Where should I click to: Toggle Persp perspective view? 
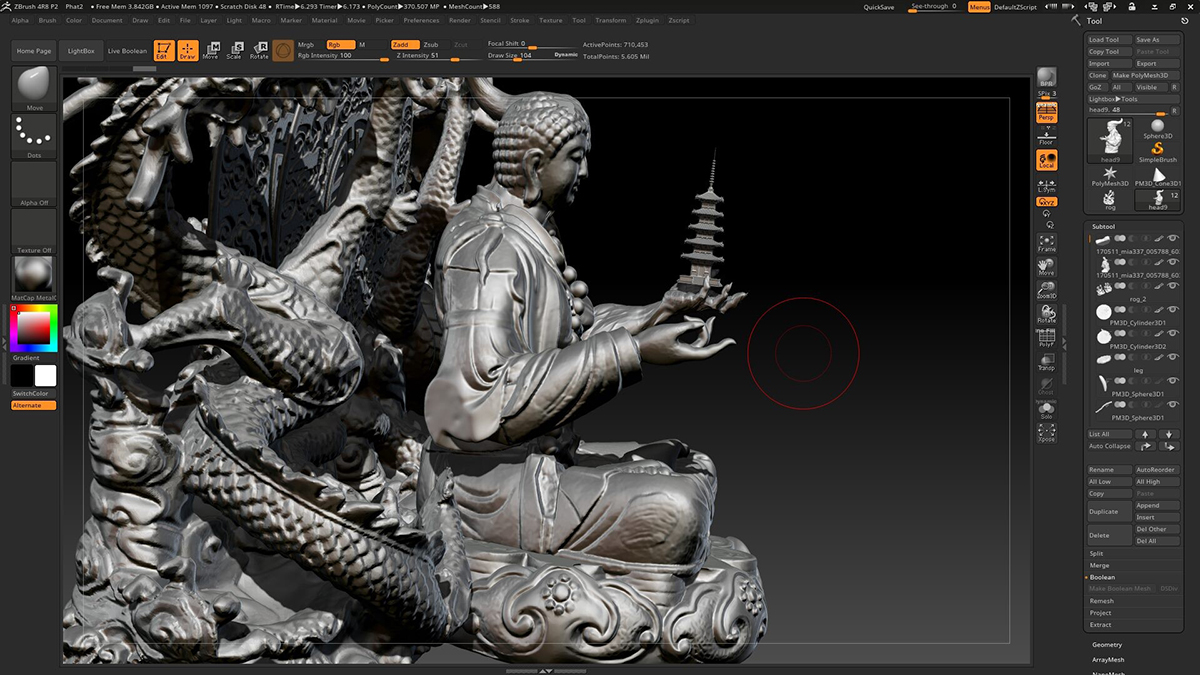point(1046,115)
